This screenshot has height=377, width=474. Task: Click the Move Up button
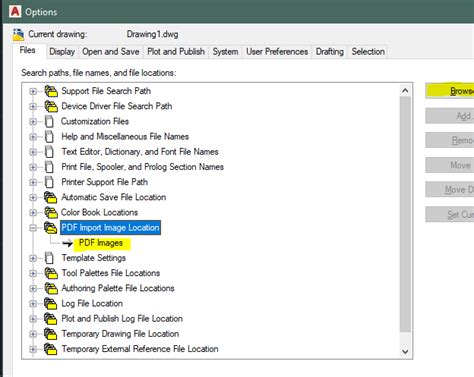tap(450, 165)
